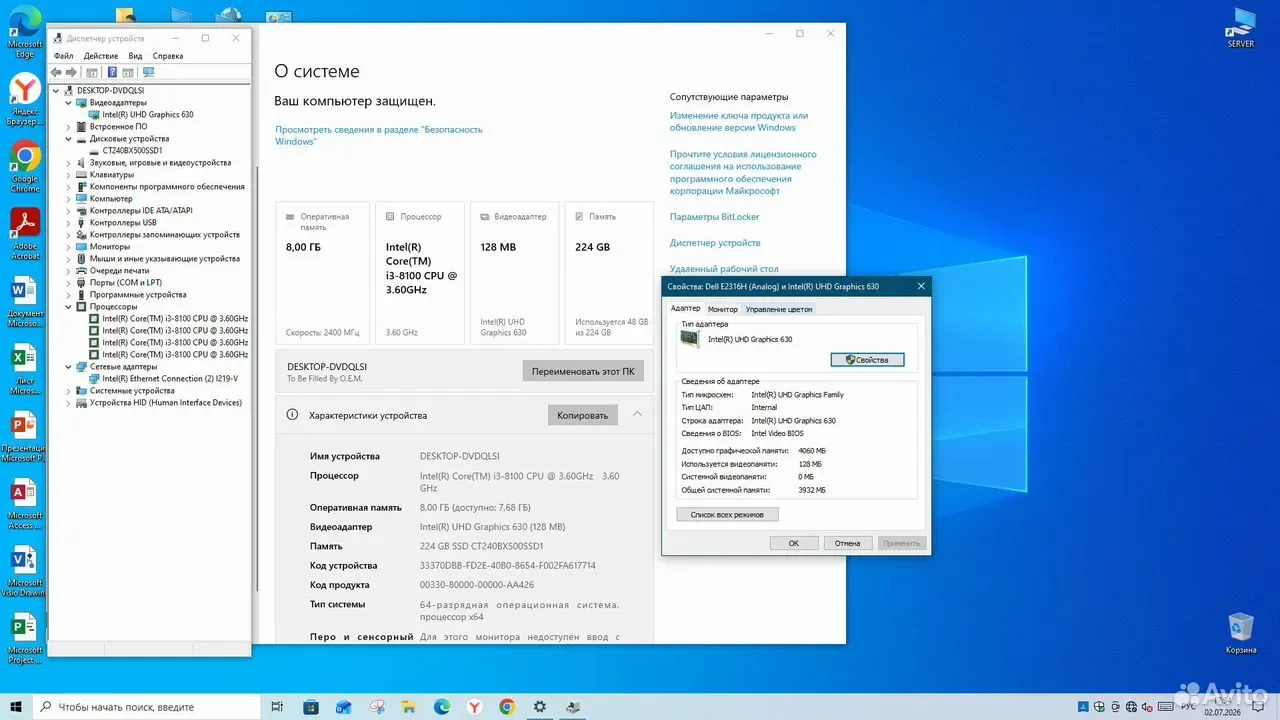Open the PowerPoint presentation desktop icon
This screenshot has height=720, width=1280.
coord(25,437)
